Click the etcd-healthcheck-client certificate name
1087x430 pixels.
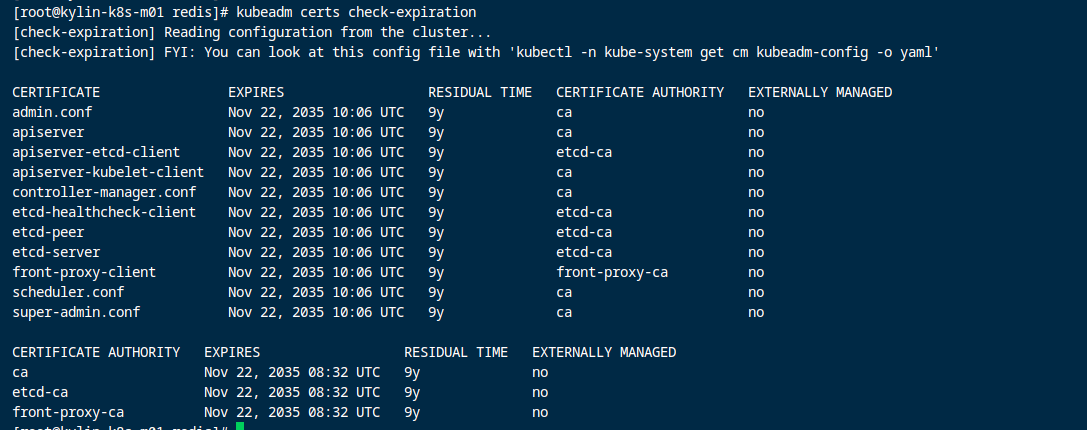click(104, 212)
